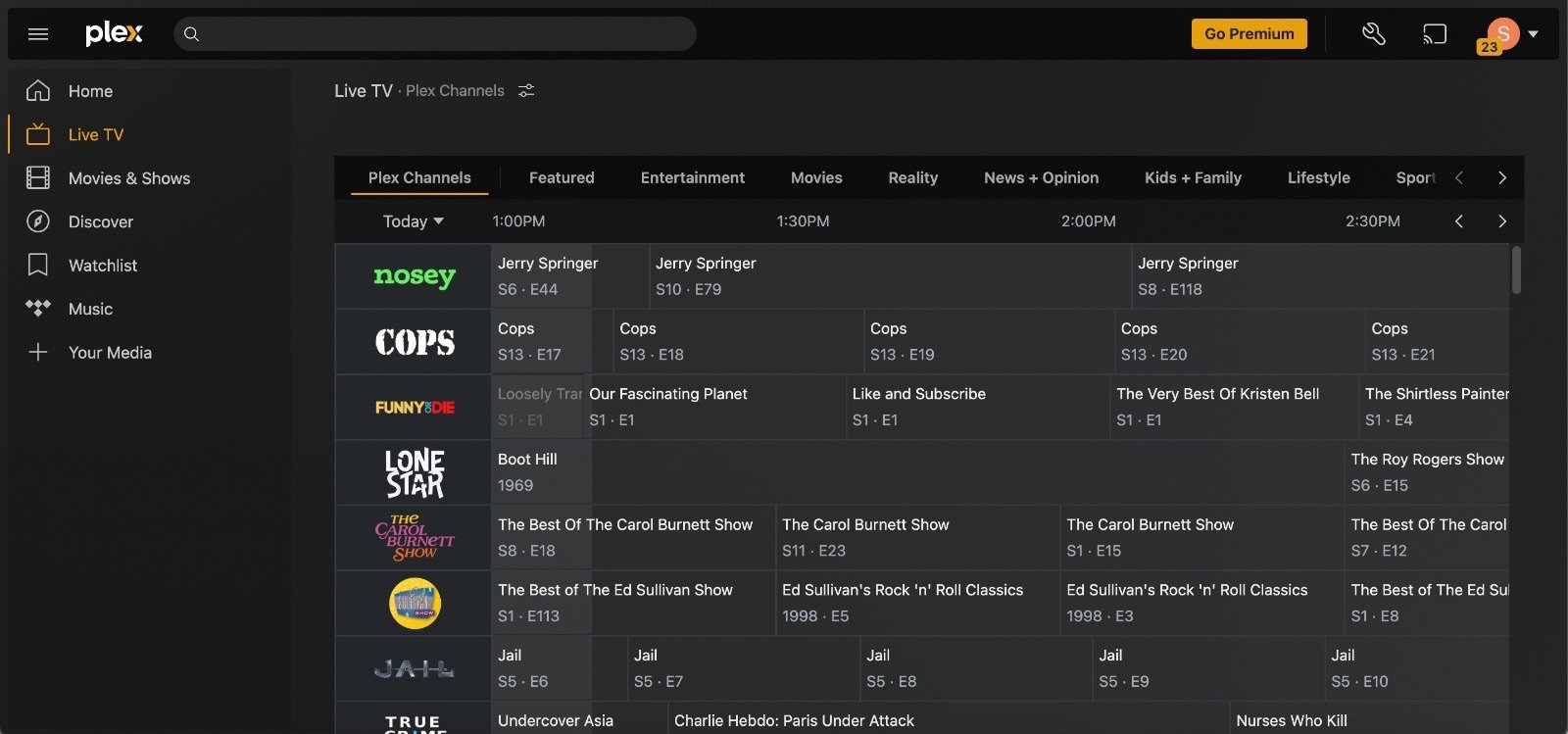Screen dimensions: 1568x734
Task: Select The Roy Rogers Show S6 · E15
Action: click(1427, 472)
